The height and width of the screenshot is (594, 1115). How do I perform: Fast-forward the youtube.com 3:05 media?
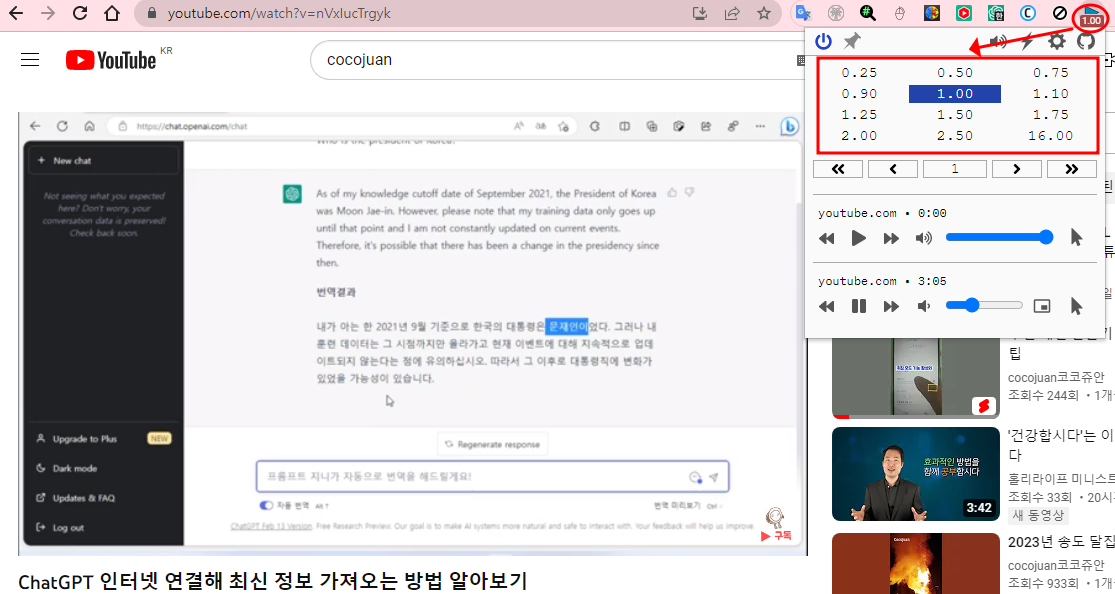tap(891, 307)
